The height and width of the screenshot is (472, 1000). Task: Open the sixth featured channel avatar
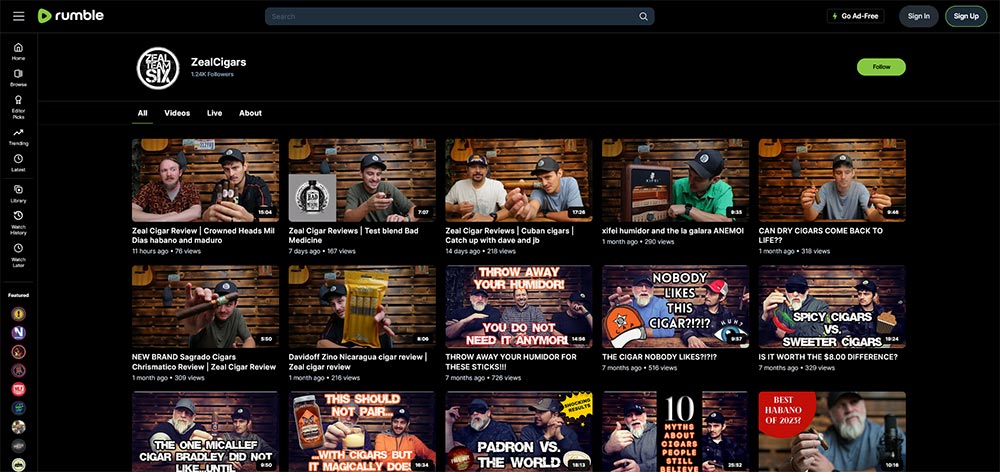point(18,408)
